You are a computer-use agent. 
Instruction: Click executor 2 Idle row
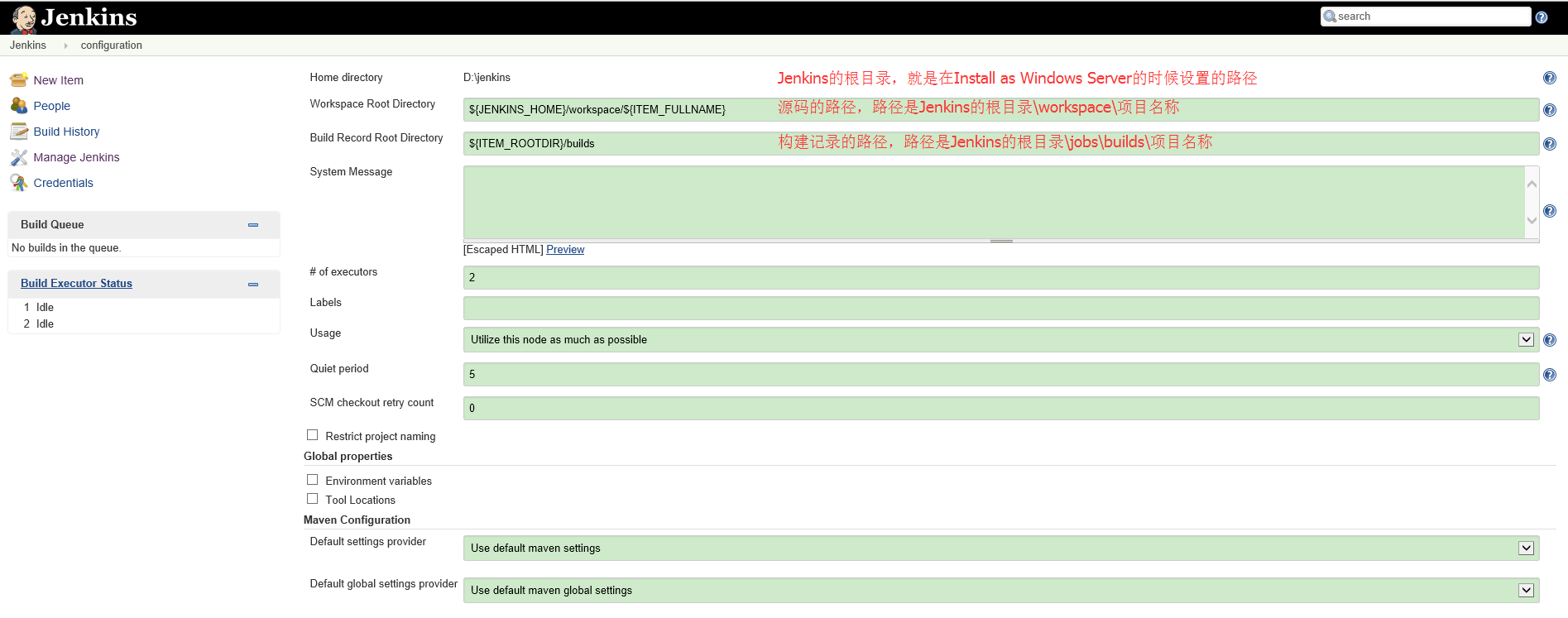[144, 323]
